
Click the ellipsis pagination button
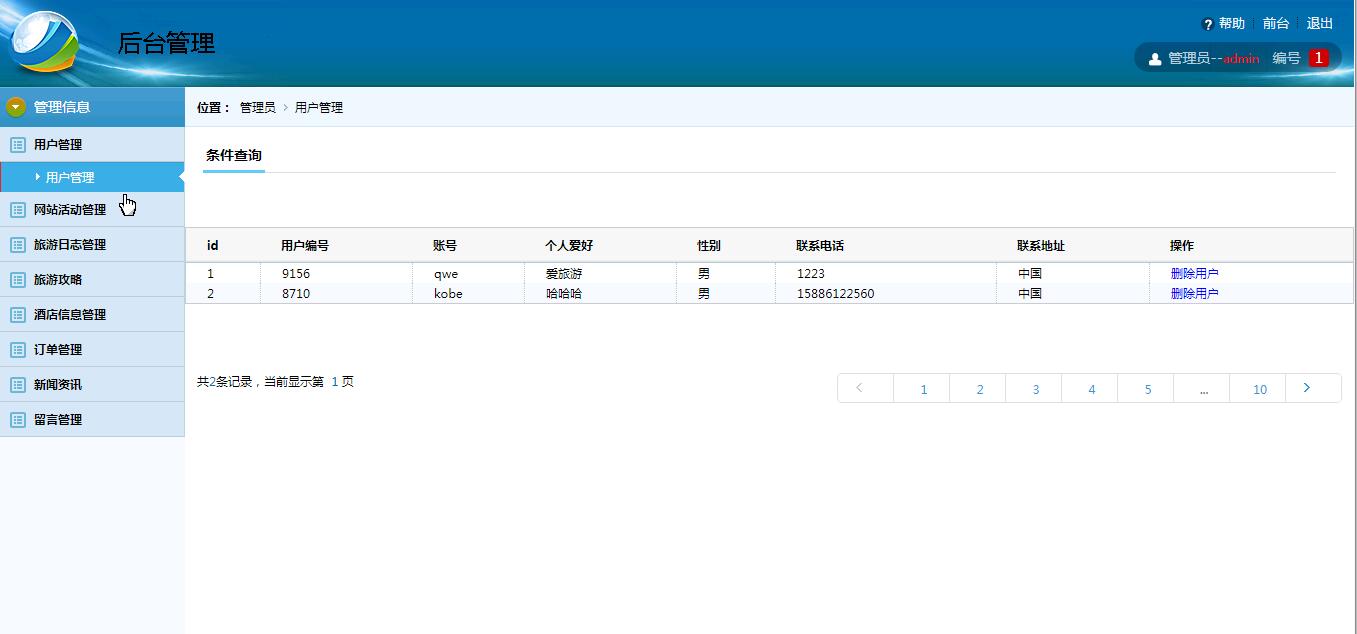(1203, 389)
